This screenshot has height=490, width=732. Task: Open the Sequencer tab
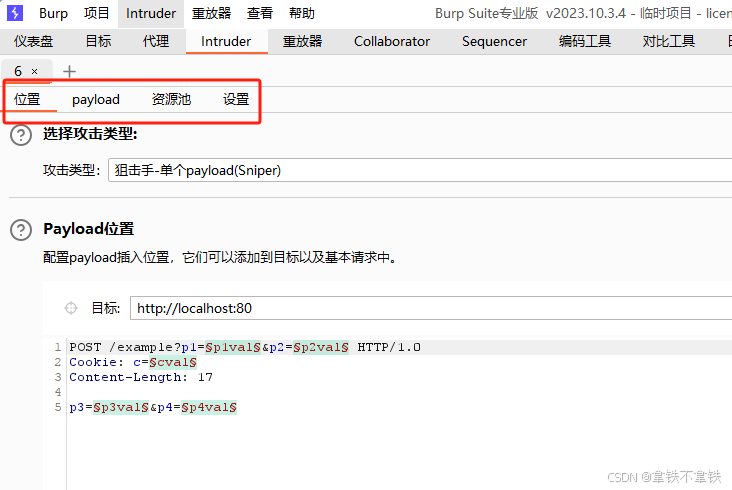click(494, 41)
